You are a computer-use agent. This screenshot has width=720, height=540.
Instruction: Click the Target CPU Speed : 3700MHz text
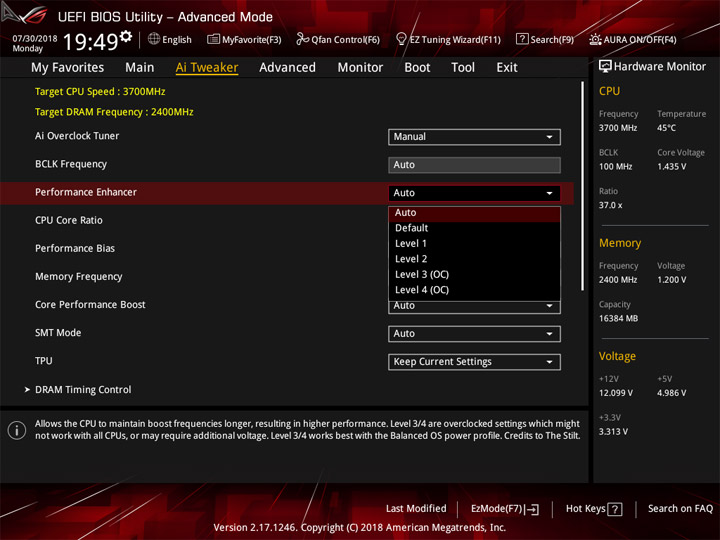[100, 92]
